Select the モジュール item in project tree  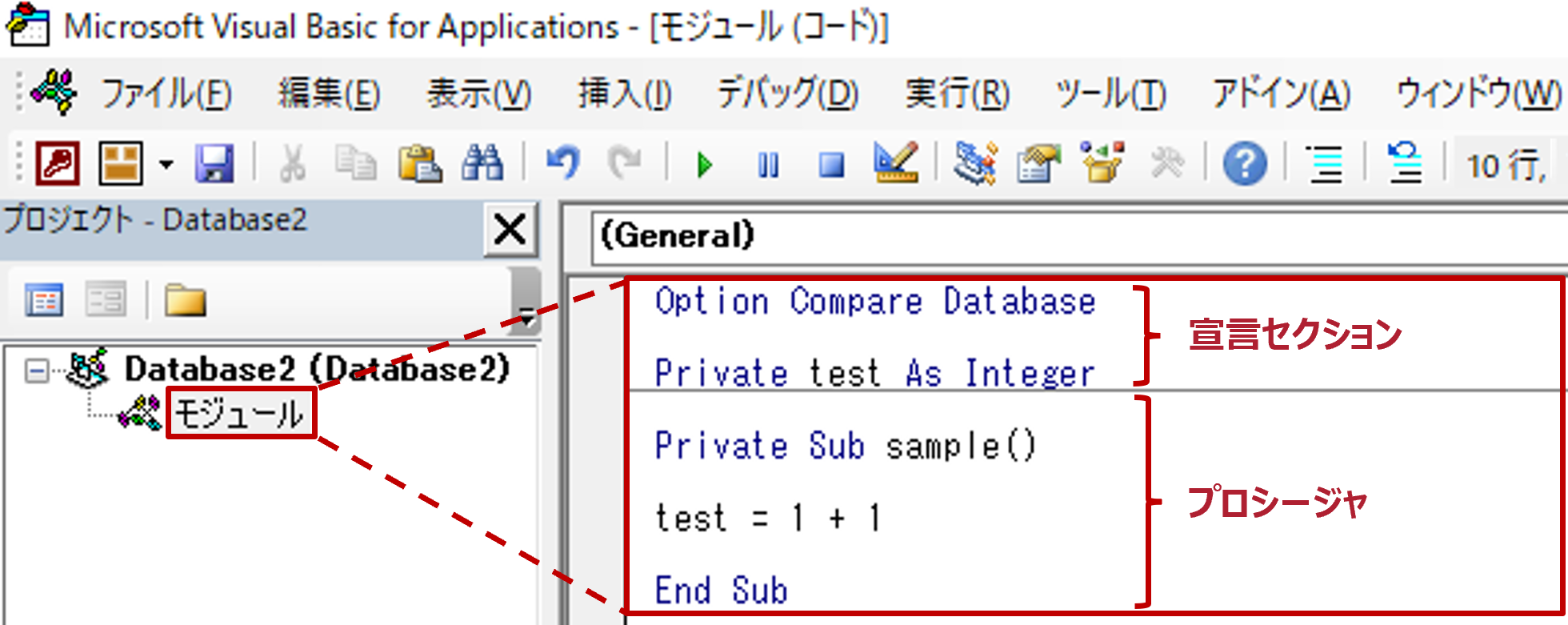pyautogui.click(x=239, y=414)
